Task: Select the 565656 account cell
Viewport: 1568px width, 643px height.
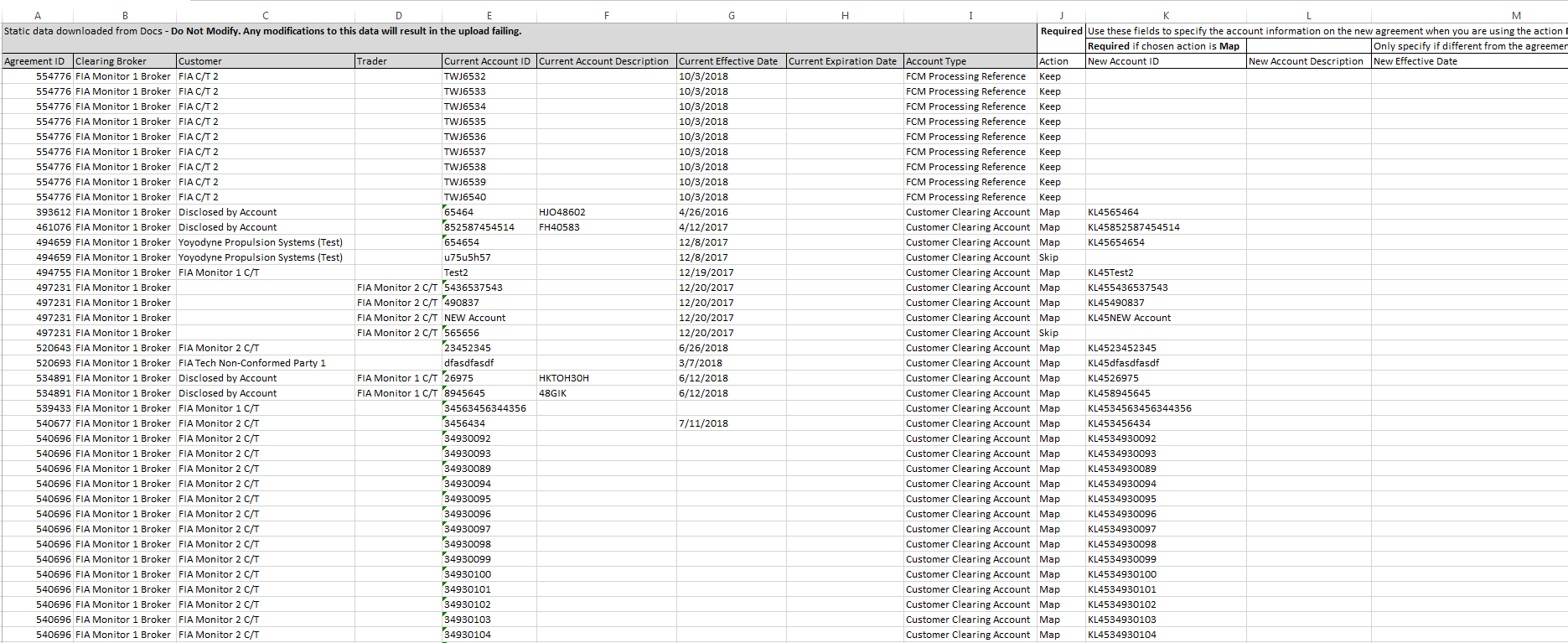Action: point(489,333)
